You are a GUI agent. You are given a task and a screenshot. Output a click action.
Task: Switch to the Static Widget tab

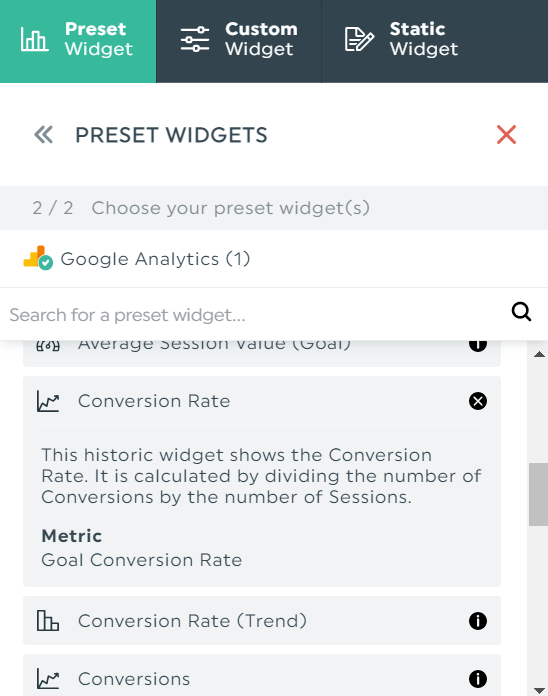point(435,41)
